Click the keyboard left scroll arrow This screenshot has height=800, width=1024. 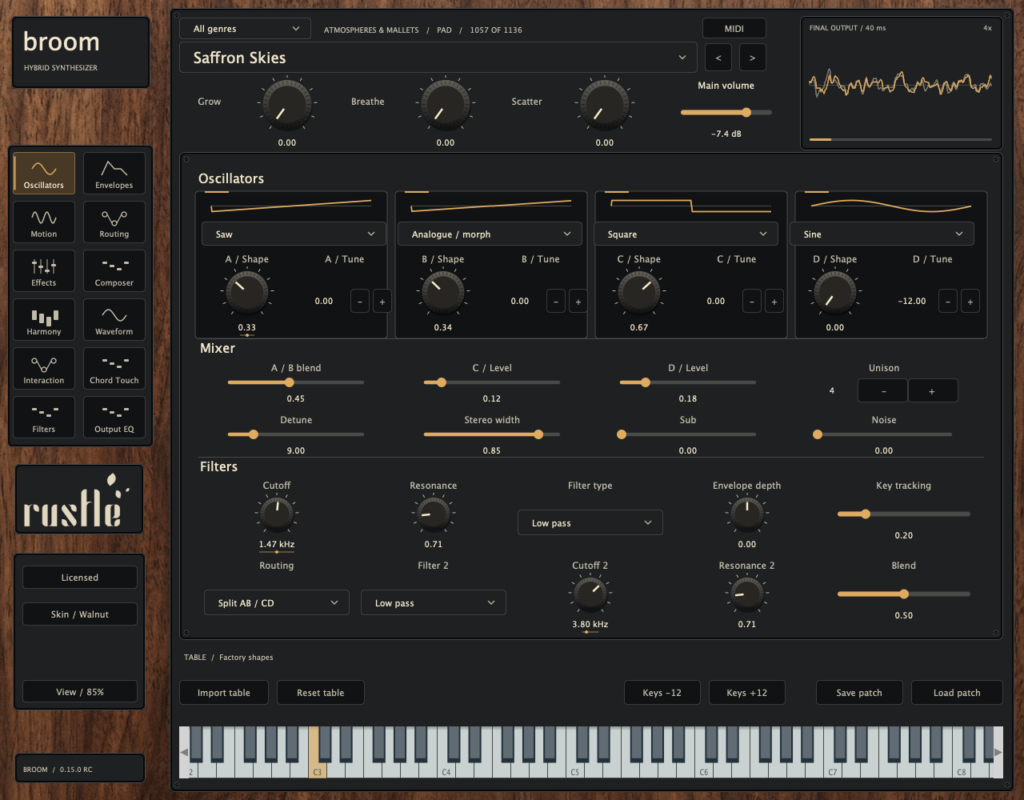tap(184, 752)
